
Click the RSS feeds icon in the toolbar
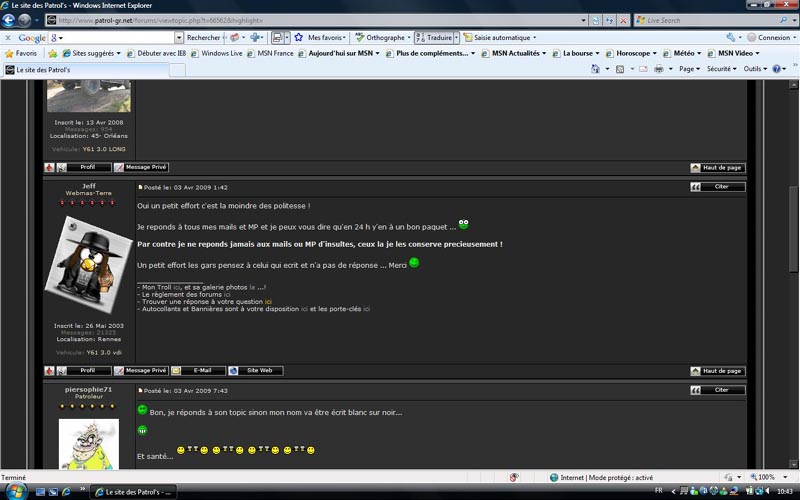[620, 69]
